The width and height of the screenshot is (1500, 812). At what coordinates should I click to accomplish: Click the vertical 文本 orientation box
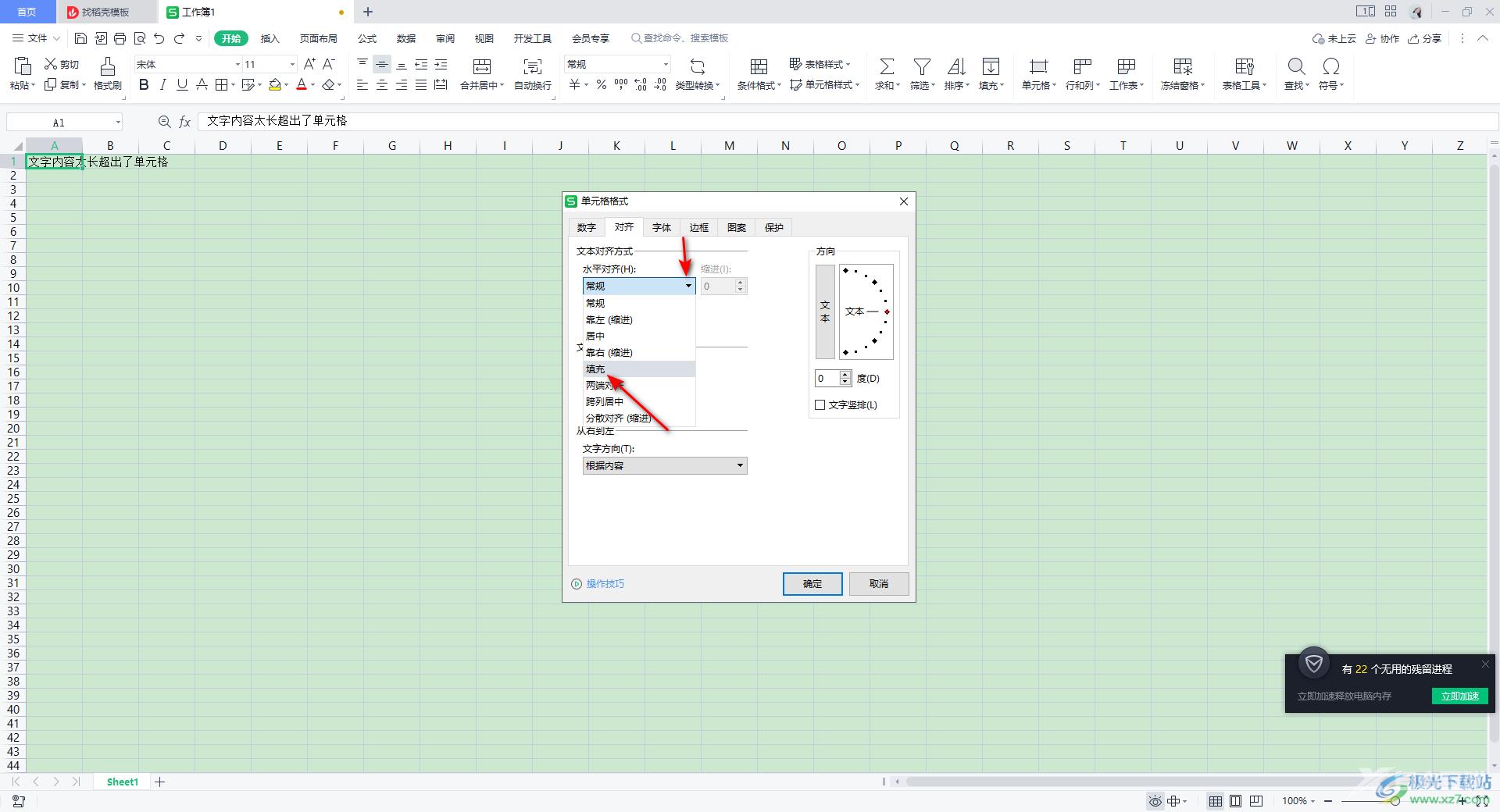pos(825,312)
